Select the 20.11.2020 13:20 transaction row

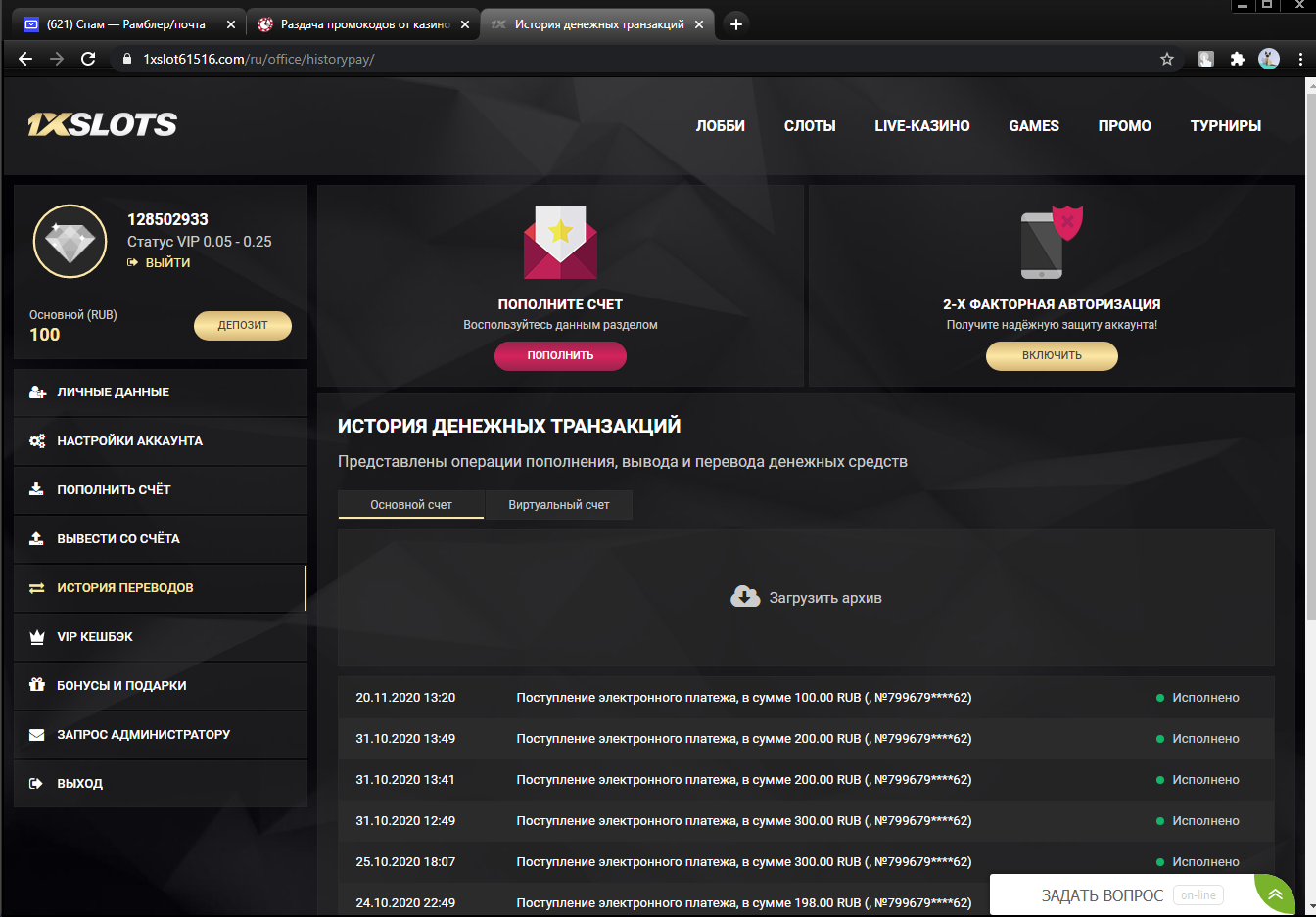(806, 698)
